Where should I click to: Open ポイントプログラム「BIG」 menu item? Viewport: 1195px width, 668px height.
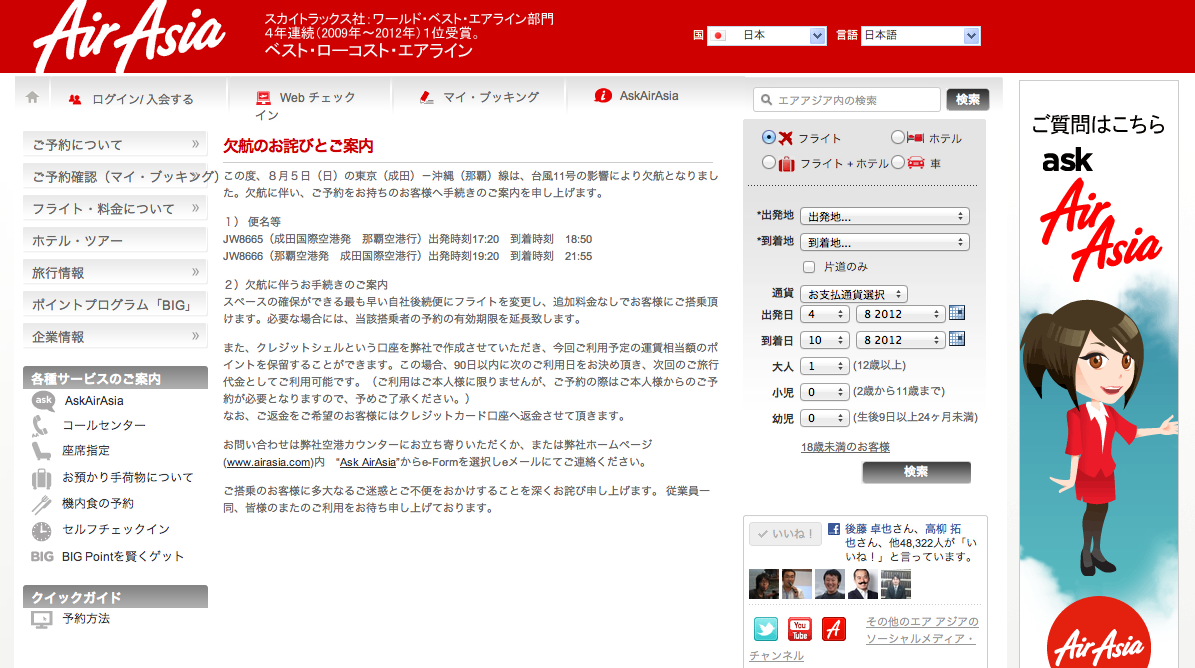(x=115, y=304)
